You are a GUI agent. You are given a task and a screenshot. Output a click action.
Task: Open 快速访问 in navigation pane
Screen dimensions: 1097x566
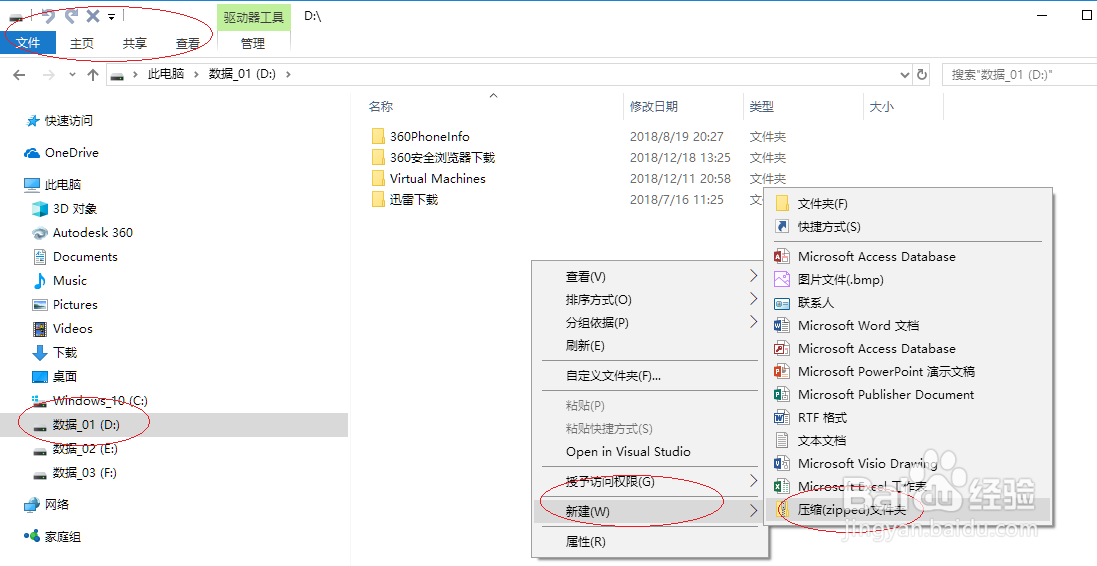coord(69,120)
